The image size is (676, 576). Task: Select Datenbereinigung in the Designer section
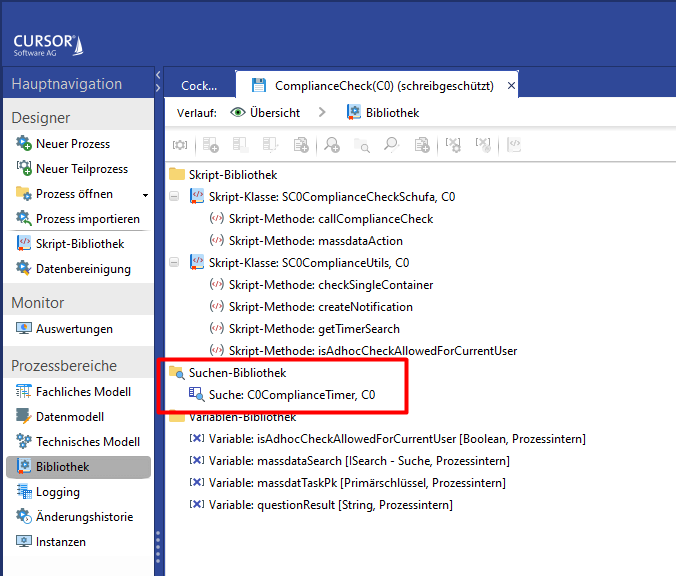click(x=82, y=268)
